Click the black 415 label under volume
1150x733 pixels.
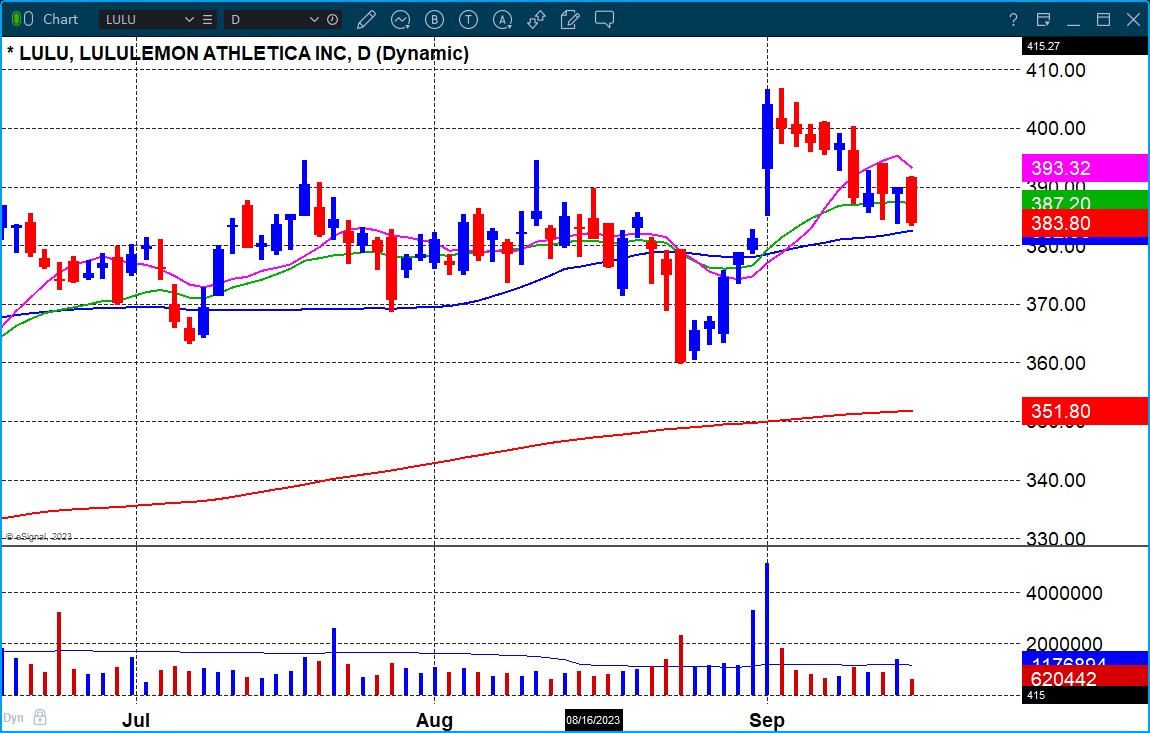coord(1084,696)
